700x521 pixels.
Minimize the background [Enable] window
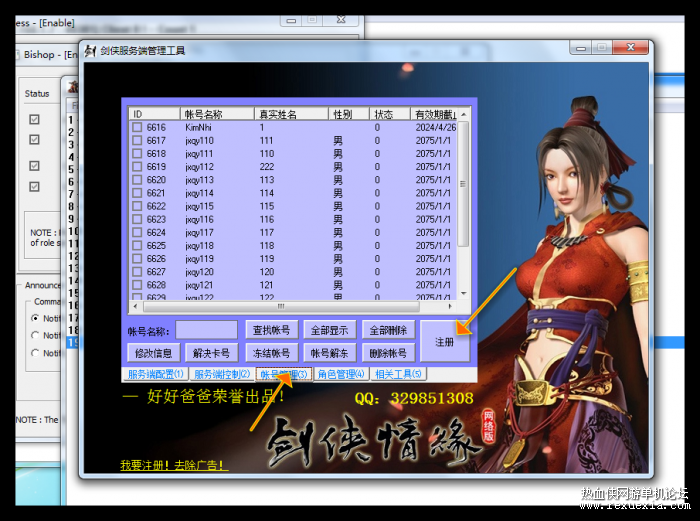pos(291,21)
